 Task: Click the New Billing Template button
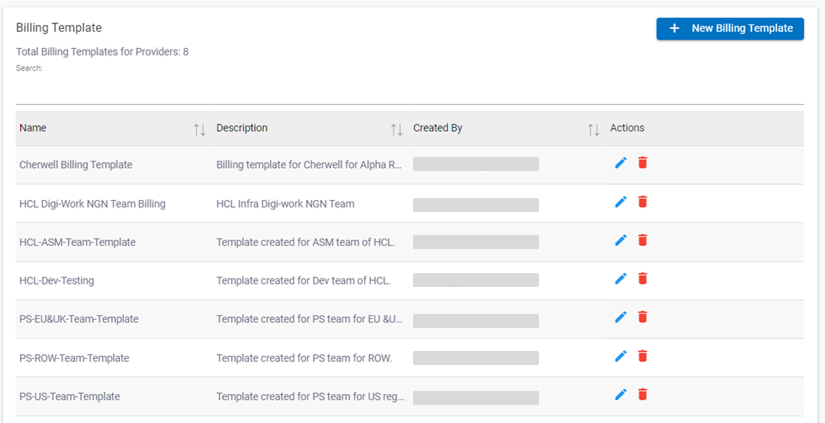tap(730, 29)
